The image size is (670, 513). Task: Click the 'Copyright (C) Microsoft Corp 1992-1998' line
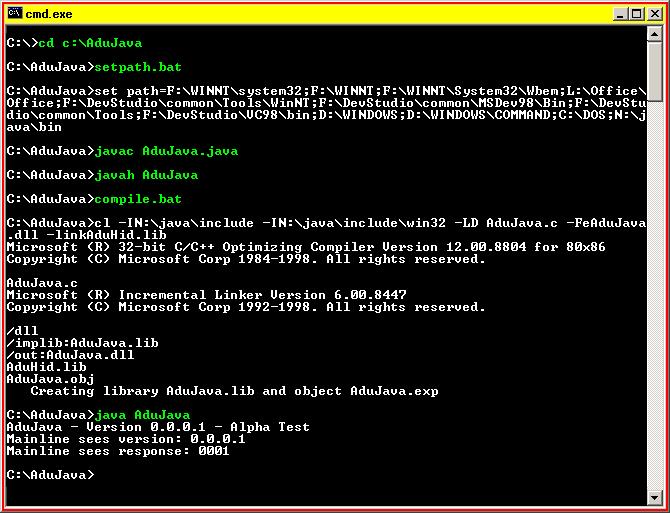click(246, 307)
